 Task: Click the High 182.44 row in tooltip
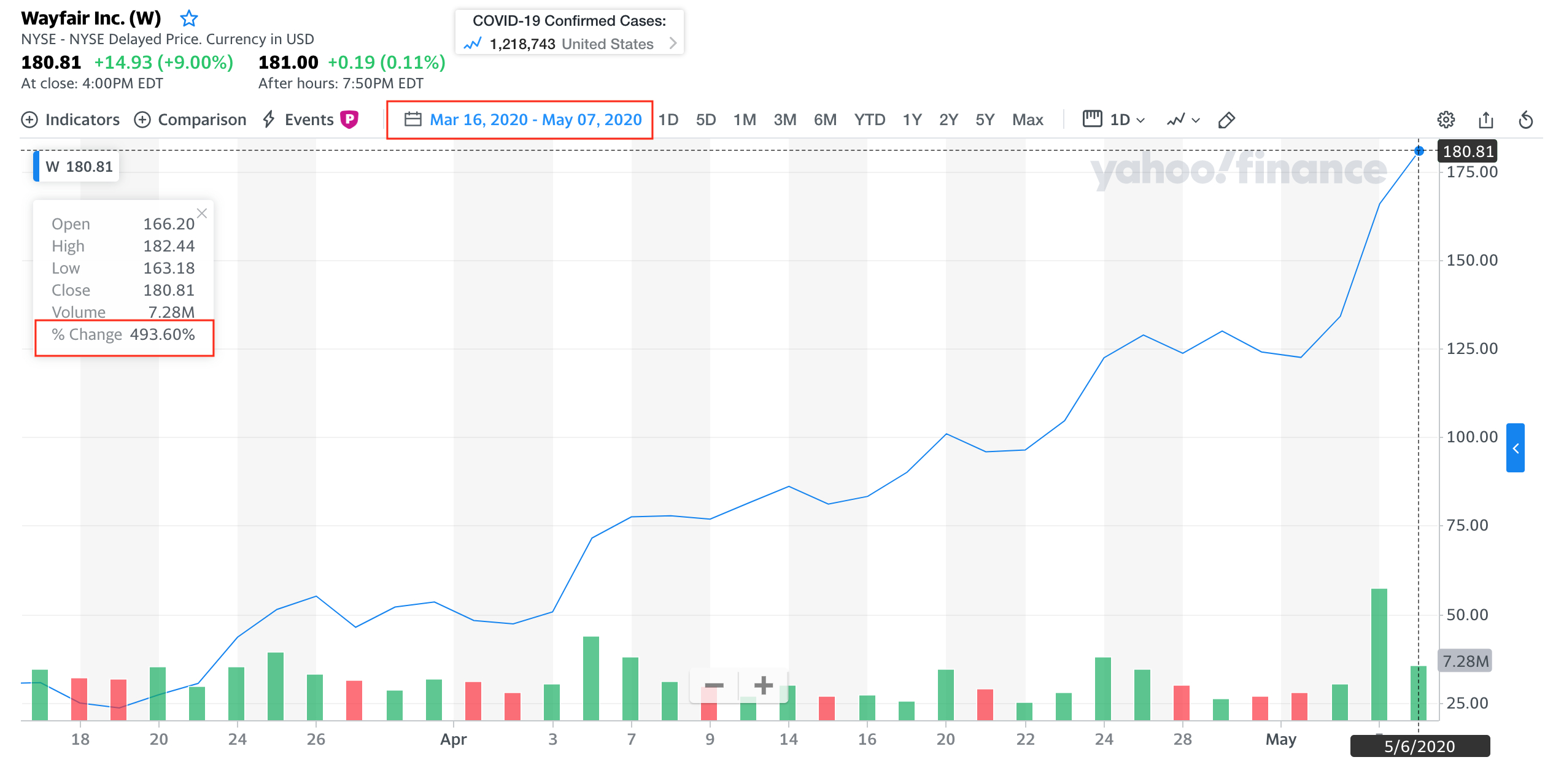click(x=123, y=246)
